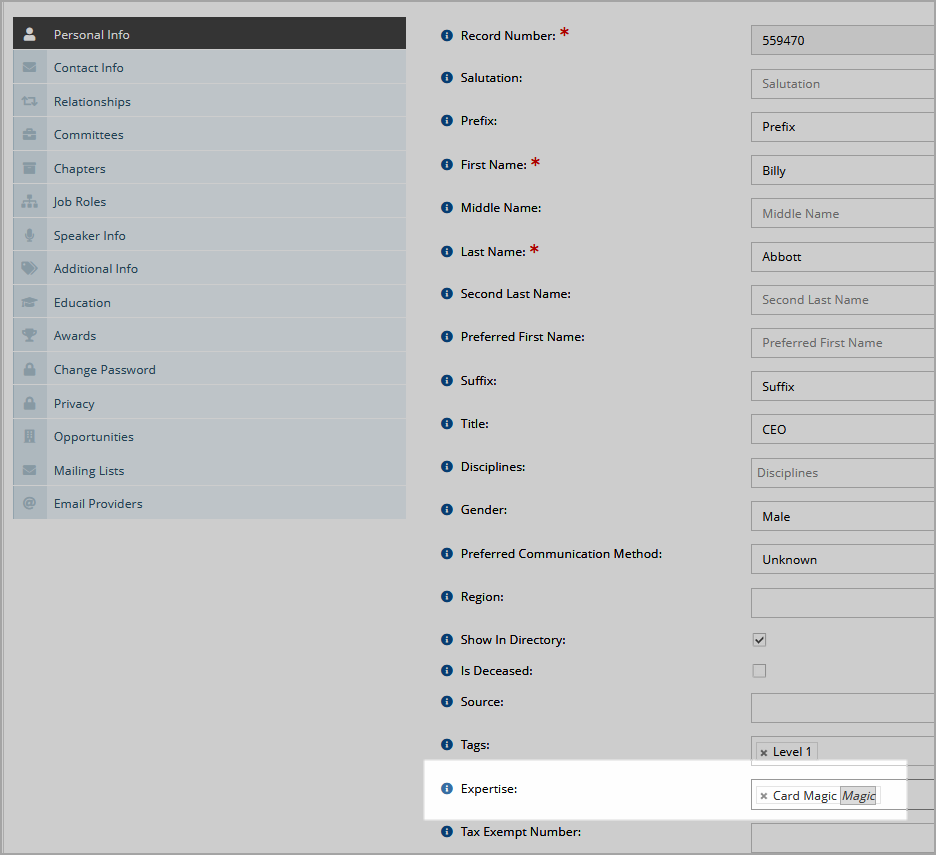Go to the Change Password section
The image size is (936, 855).
coord(210,370)
